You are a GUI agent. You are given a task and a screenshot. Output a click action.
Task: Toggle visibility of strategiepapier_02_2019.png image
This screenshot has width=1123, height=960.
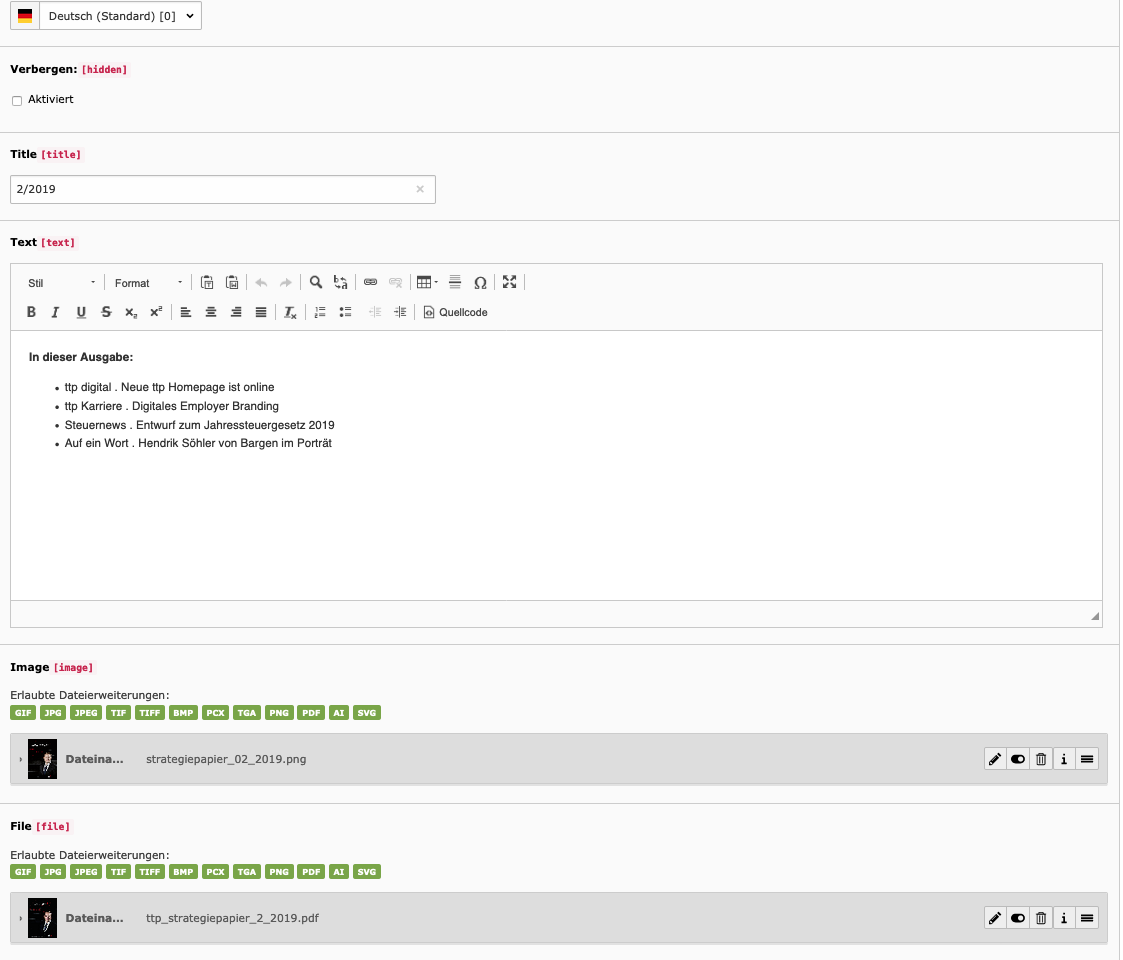1018,759
